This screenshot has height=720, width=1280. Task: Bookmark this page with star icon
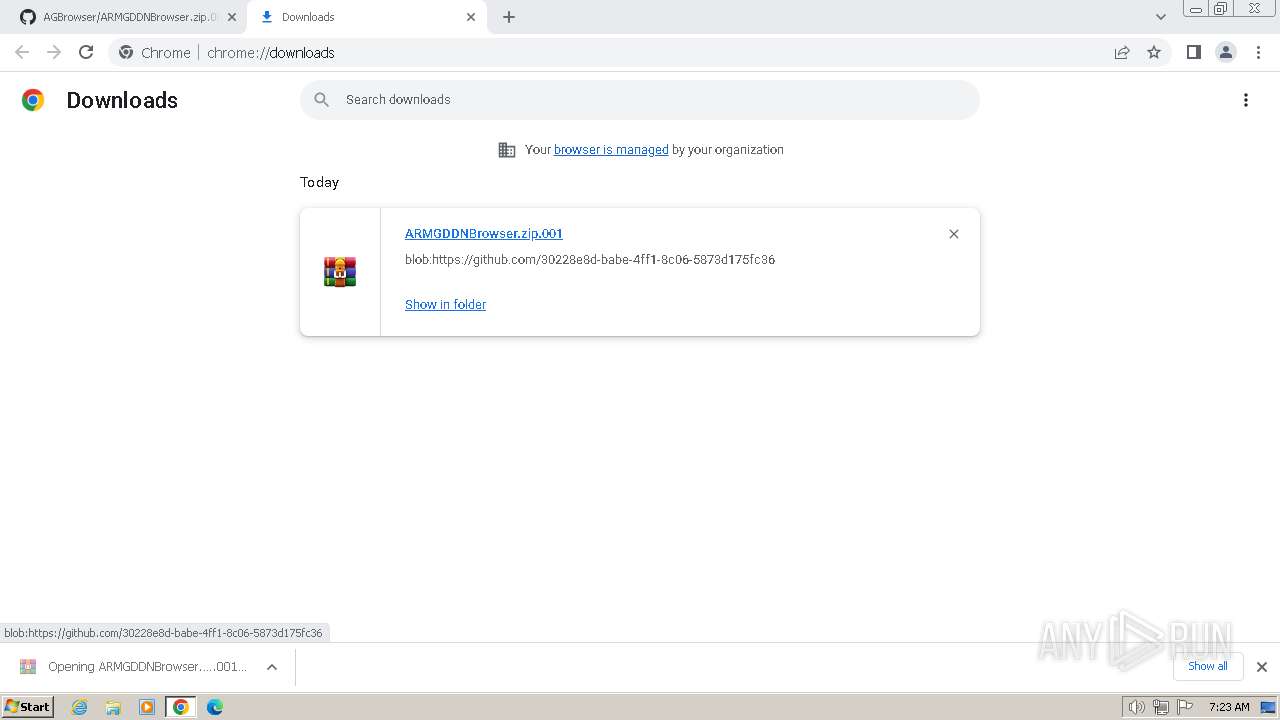pyautogui.click(x=1154, y=52)
